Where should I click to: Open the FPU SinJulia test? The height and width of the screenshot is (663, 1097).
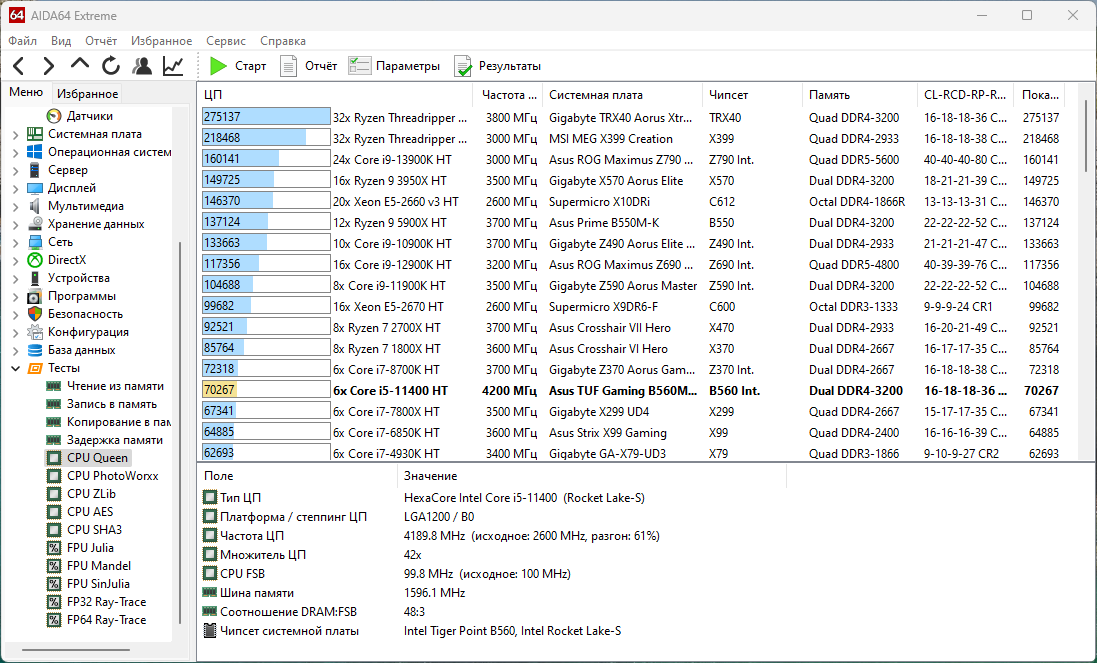98,584
